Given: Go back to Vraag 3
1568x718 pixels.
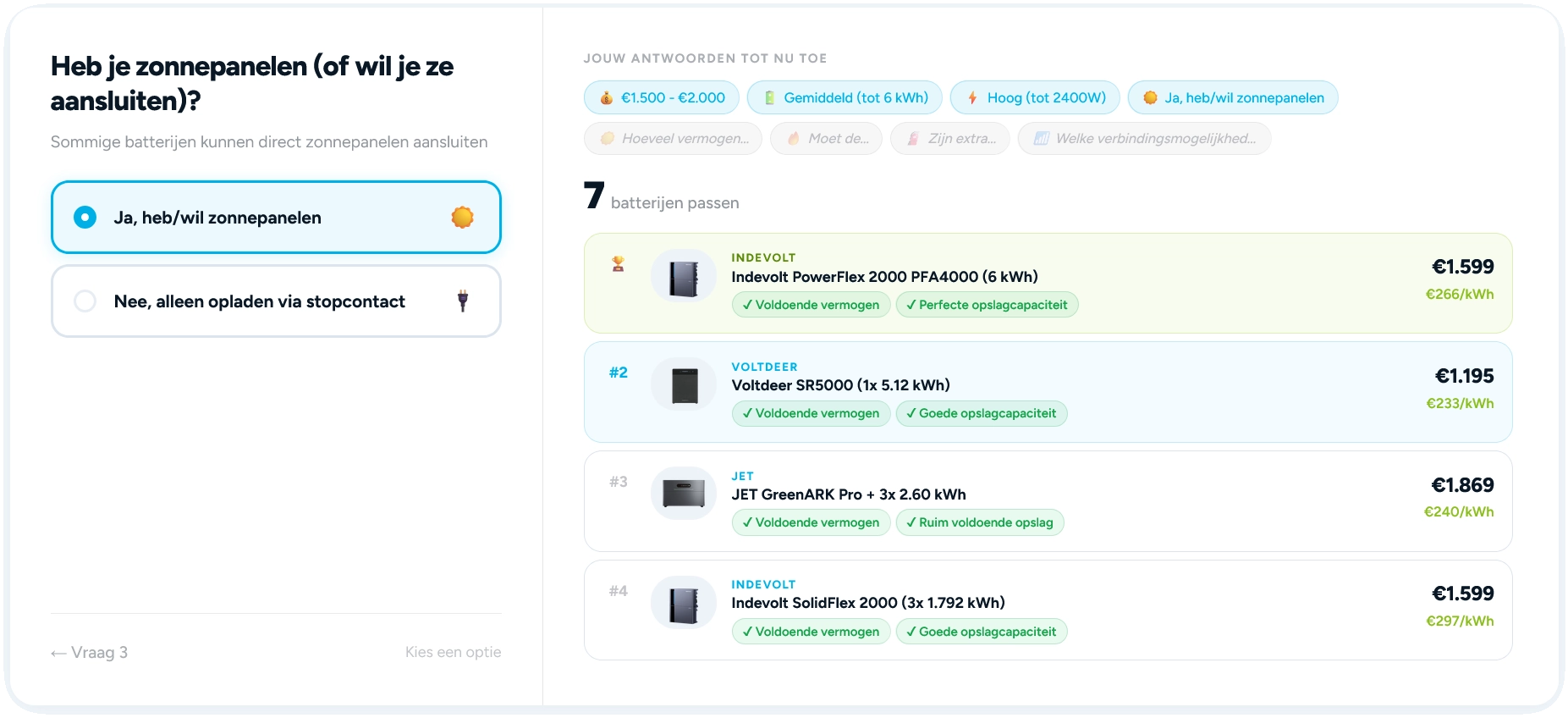Looking at the screenshot, I should (x=89, y=653).
